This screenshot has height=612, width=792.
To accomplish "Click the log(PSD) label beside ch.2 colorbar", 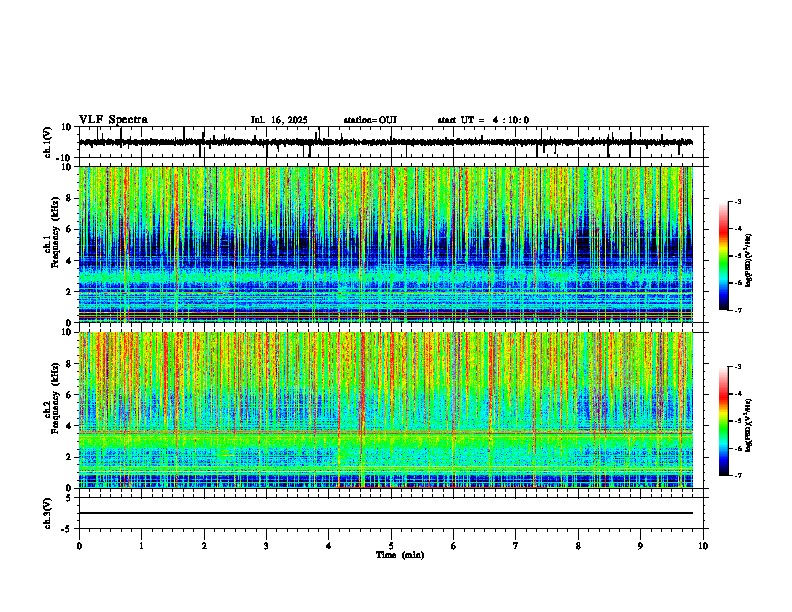I will (749, 425).
